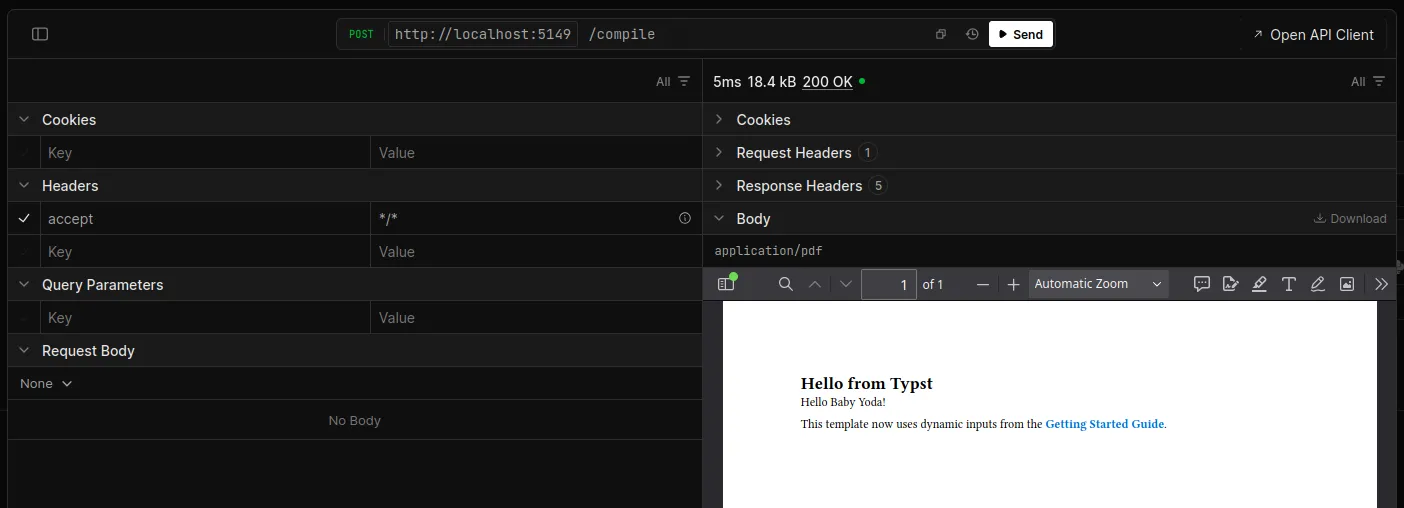
Task: Go to next PDF page
Action: pos(846,284)
